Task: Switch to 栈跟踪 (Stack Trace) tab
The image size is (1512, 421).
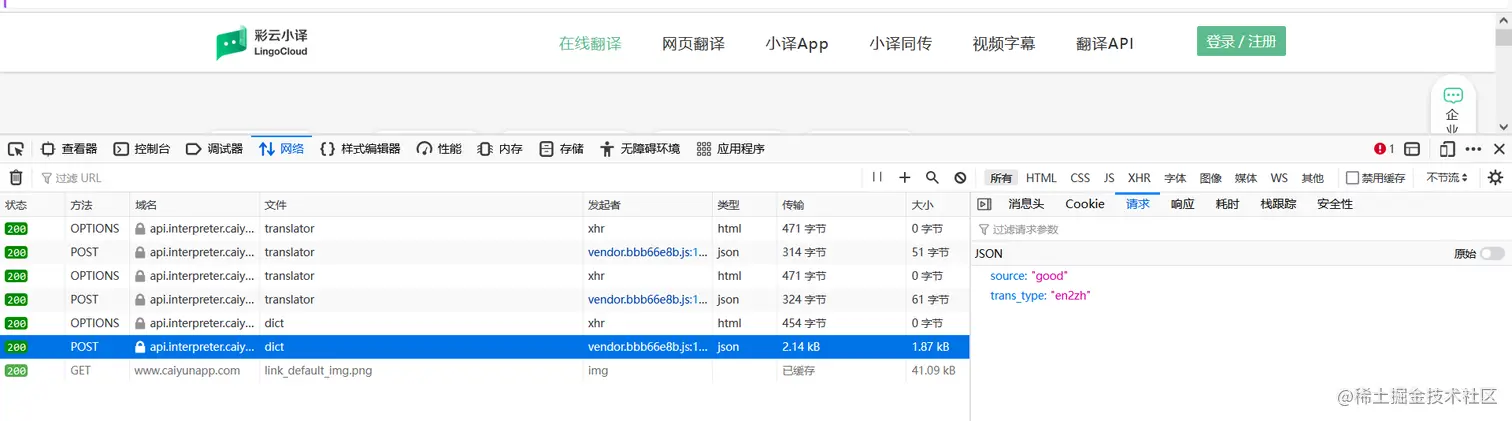Action: 1278,204
